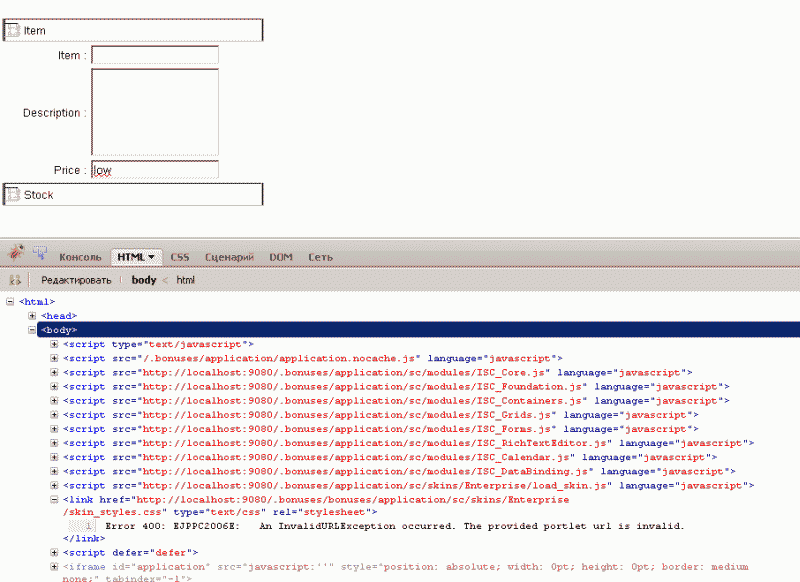This screenshot has height=582, width=800.
Task: Expand the <head> node
Action: click(32, 315)
